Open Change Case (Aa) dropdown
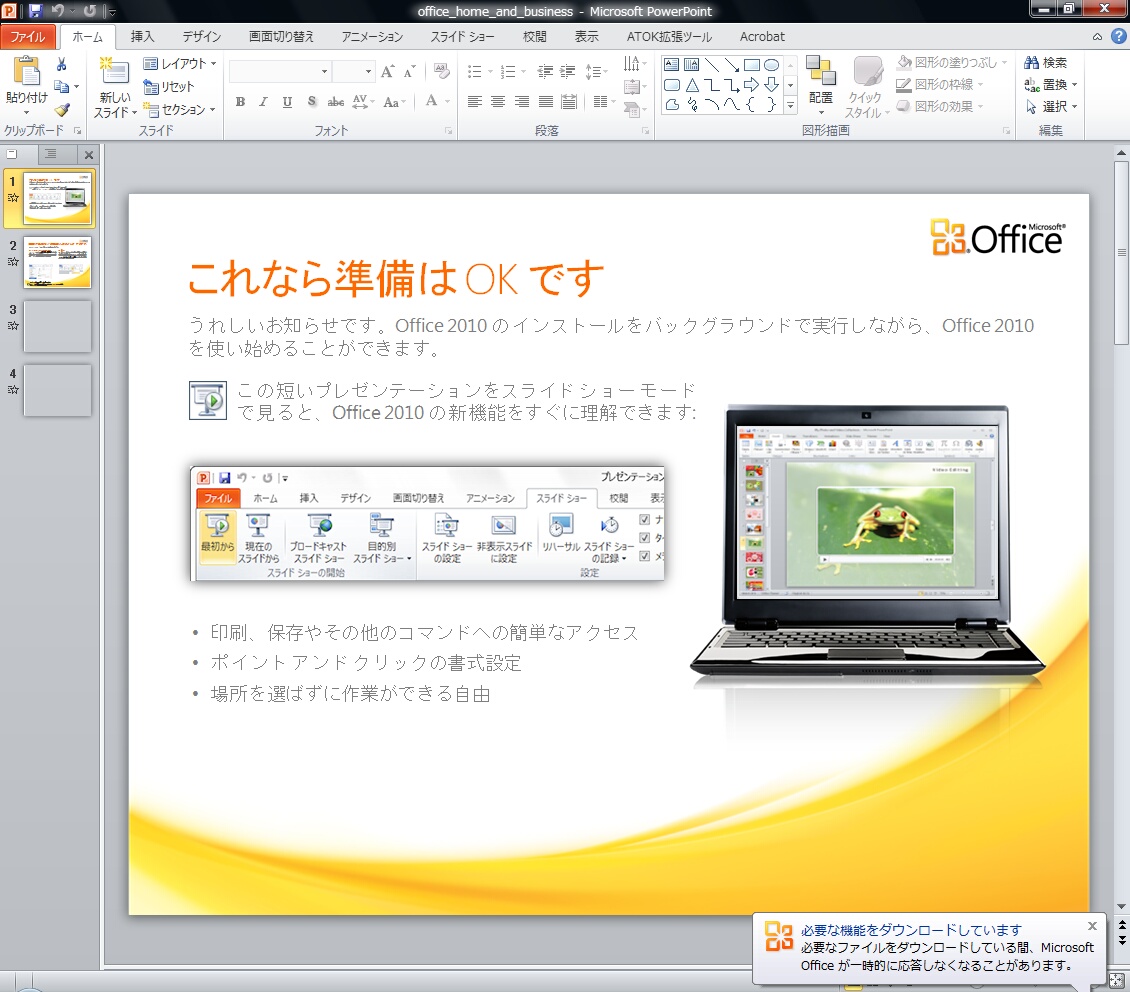 [x=394, y=102]
